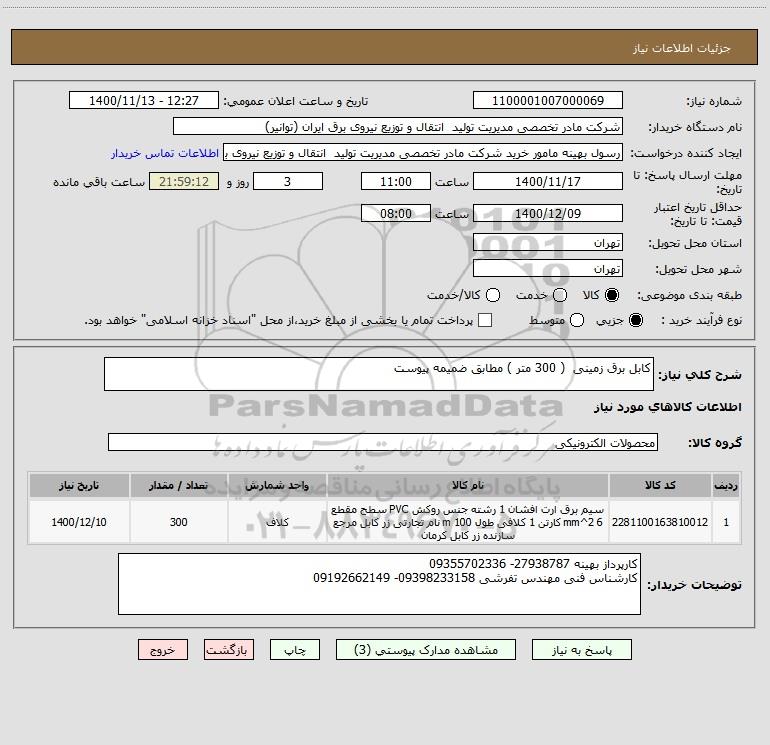This screenshot has height=745, width=770.
Task: Click the general description field کابل برق زمینی
Action: click(x=379, y=374)
